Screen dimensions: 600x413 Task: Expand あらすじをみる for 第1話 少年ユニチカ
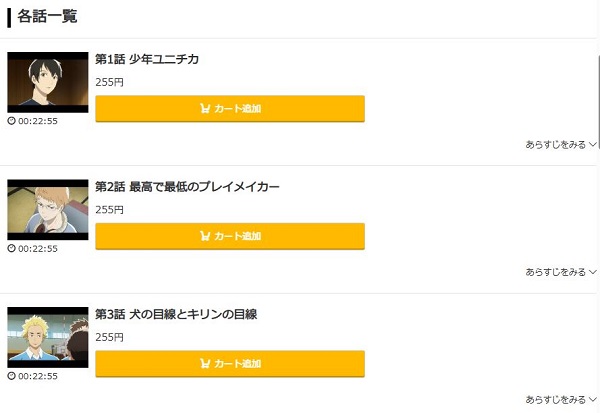[560, 144]
